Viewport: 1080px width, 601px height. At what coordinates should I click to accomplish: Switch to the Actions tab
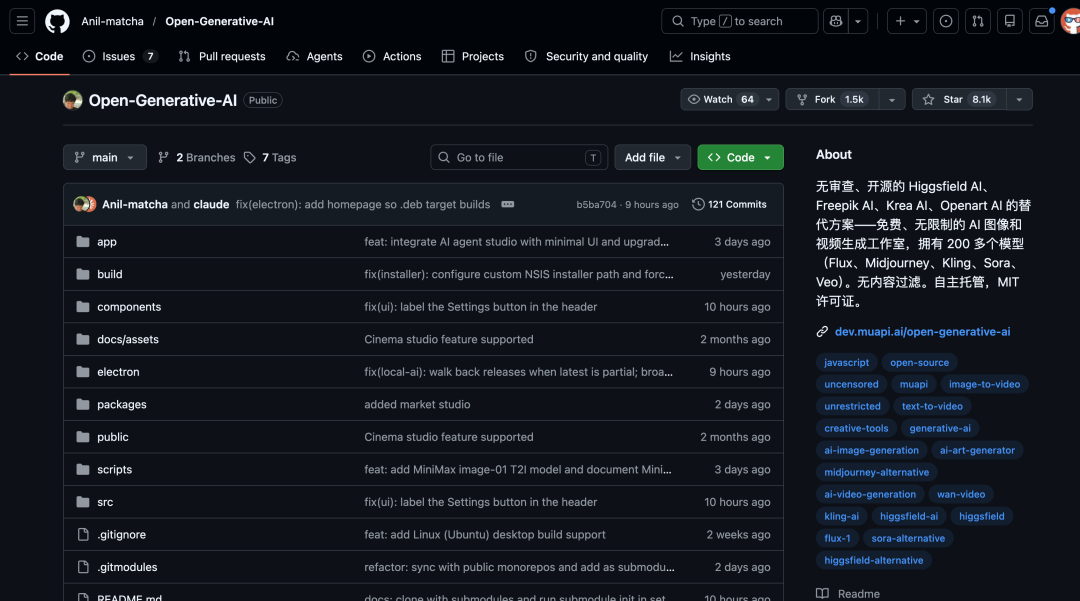(x=392, y=56)
